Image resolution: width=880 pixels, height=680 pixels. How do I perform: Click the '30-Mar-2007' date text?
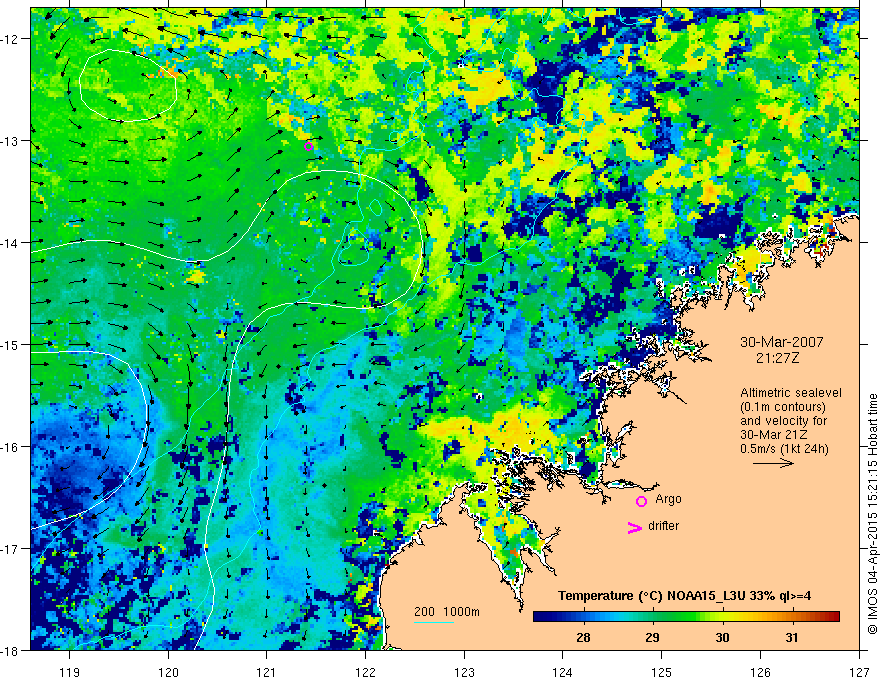point(782,342)
